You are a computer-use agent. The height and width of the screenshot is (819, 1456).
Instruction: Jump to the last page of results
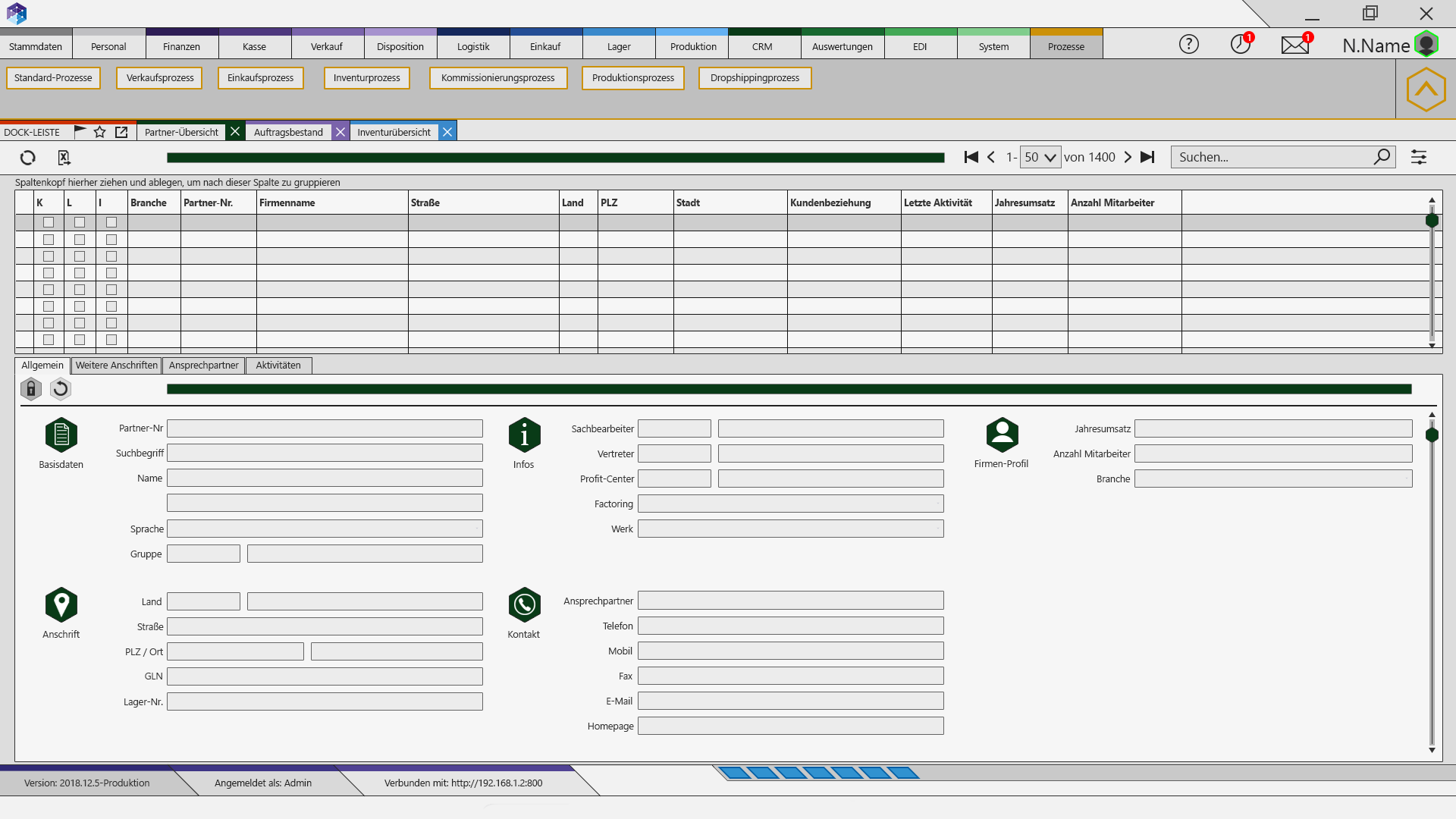click(1147, 157)
